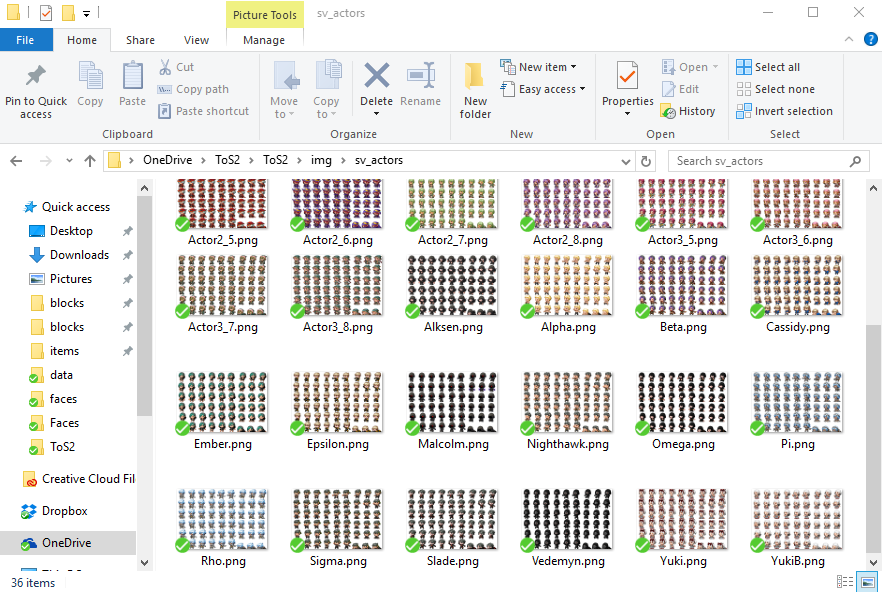Open the Help question mark icon
The height and width of the screenshot is (592, 882).
(x=870, y=39)
